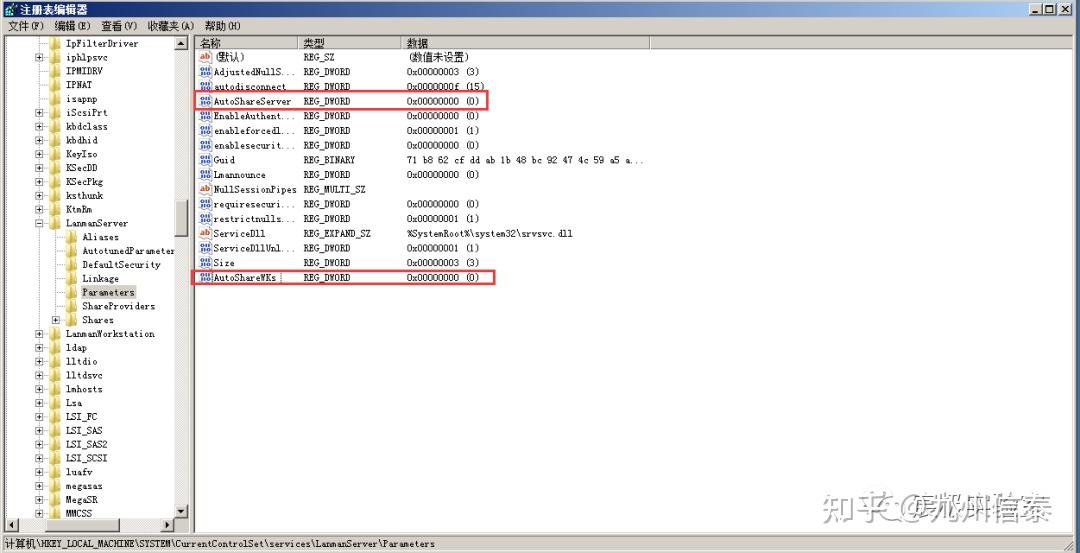The height and width of the screenshot is (553, 1080).
Task: Click the autodisconnect value icon
Action: pyautogui.click(x=205, y=87)
